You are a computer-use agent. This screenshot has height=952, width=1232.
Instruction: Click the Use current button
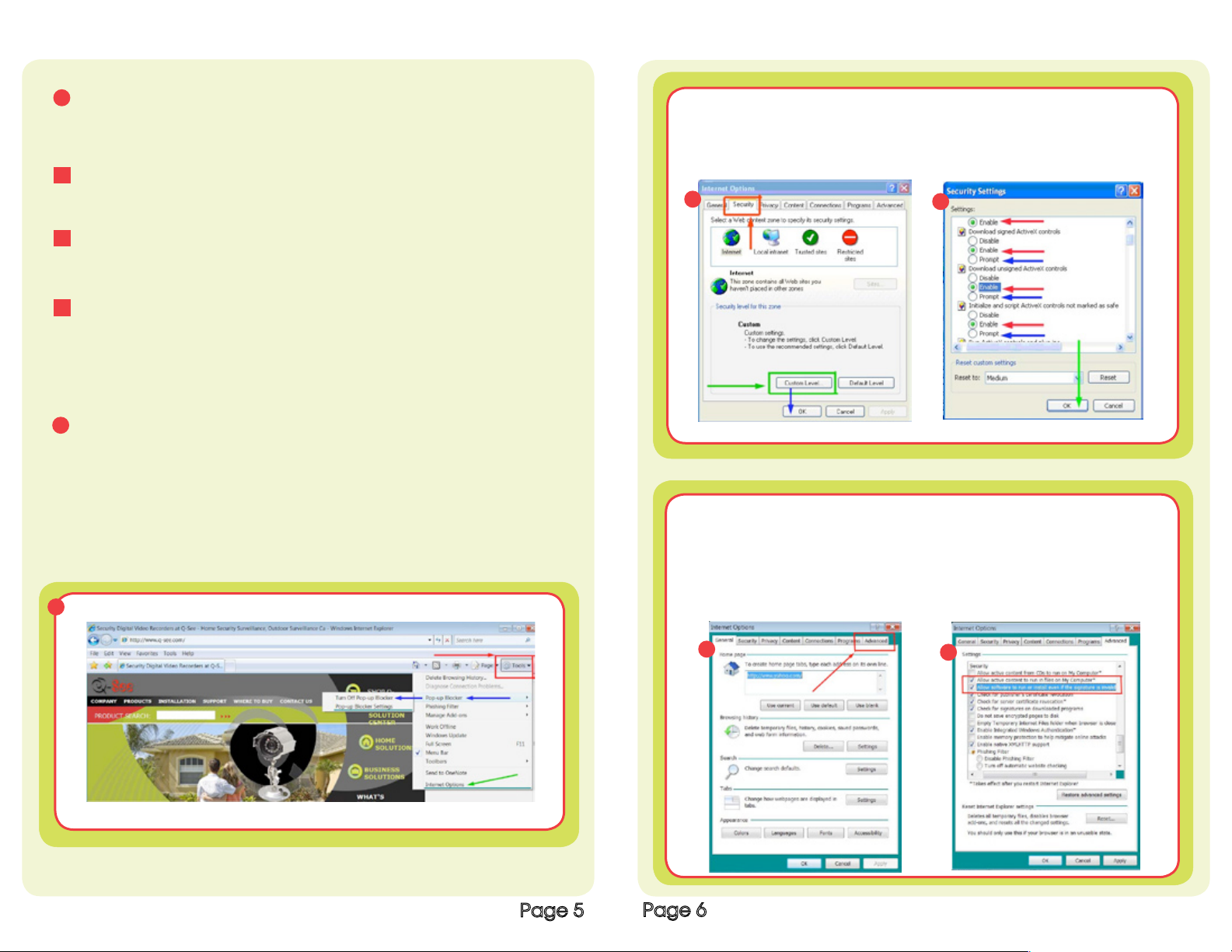(780, 706)
